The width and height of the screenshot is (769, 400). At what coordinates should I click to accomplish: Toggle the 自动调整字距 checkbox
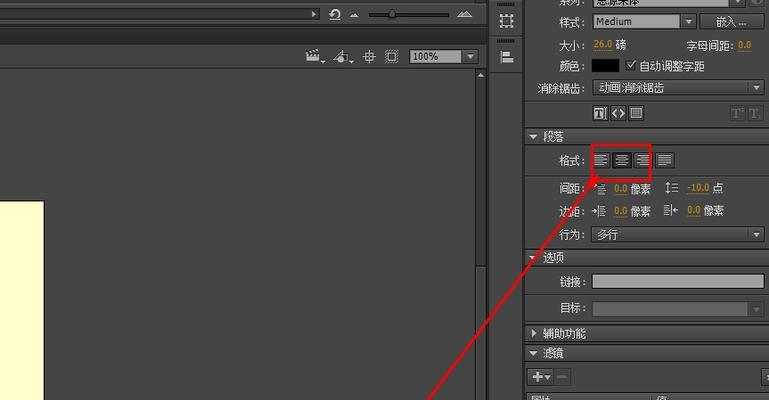[631, 65]
